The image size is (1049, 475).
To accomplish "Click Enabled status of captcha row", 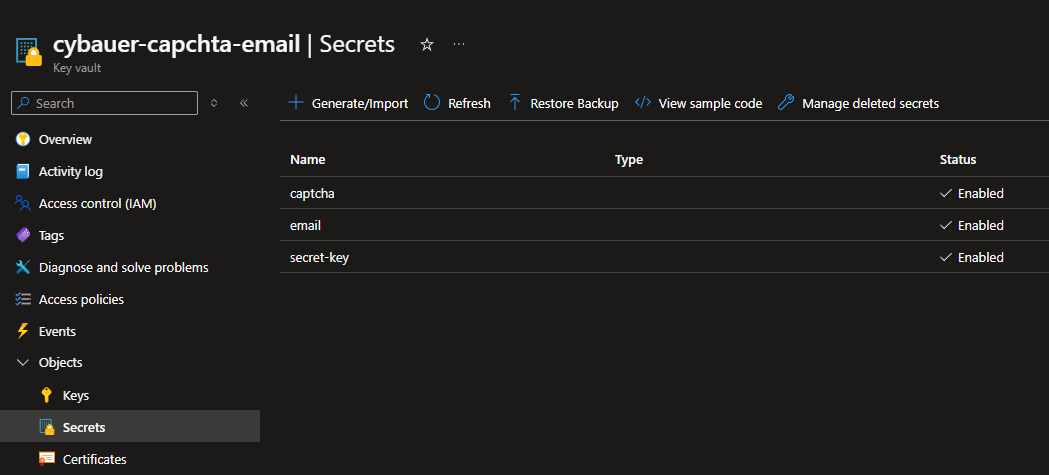I will coord(972,193).
